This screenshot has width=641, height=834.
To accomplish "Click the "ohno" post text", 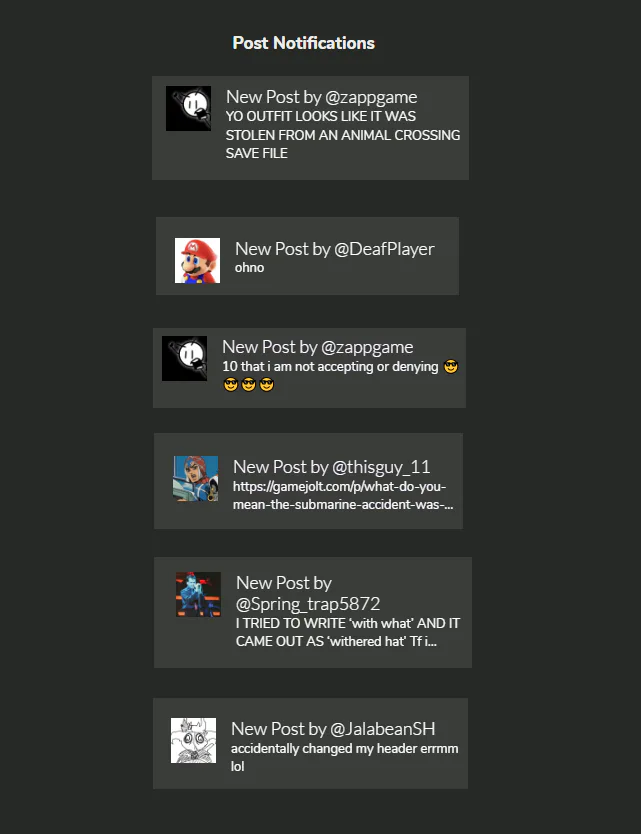I will pos(249,268).
